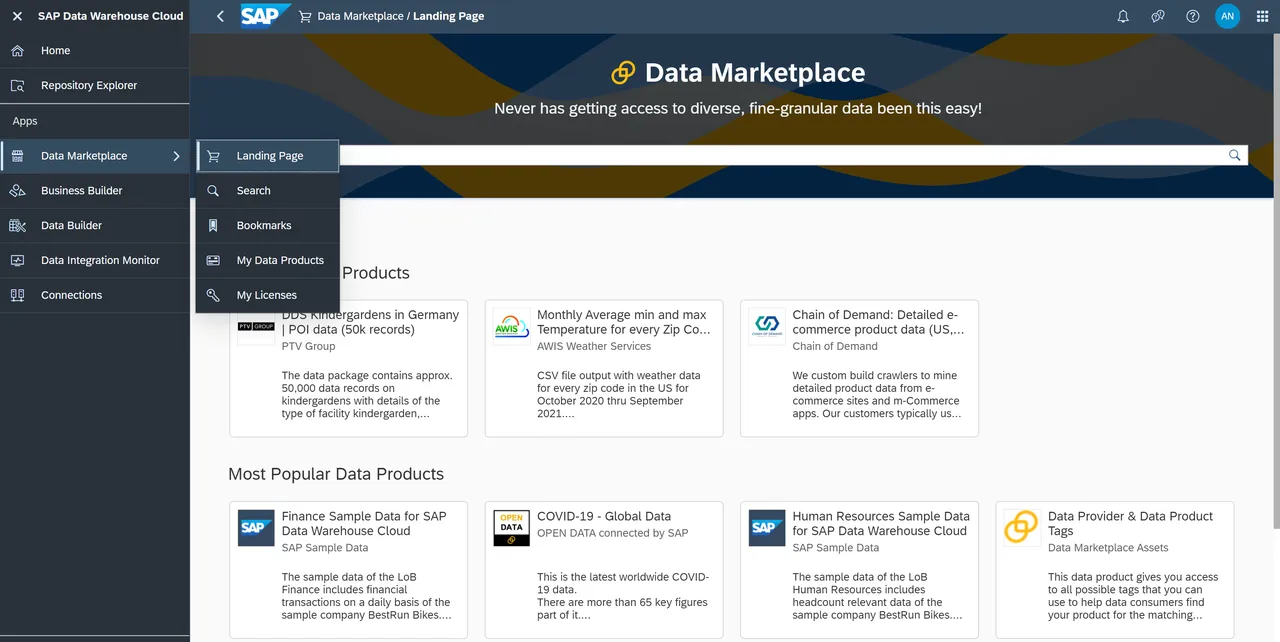Select Bookmarks in the submenu
The width and height of the screenshot is (1280, 642).
tap(268, 226)
